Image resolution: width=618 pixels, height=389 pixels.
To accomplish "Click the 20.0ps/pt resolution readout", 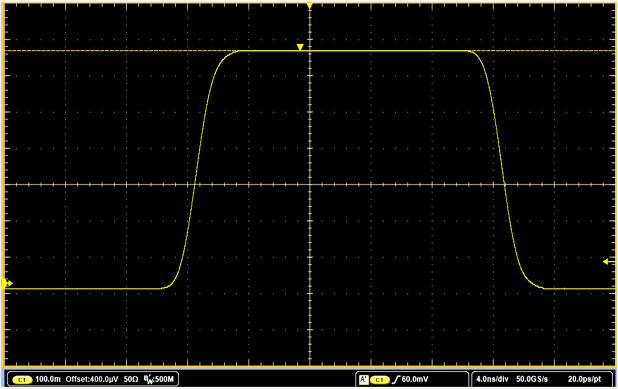I will click(x=584, y=379).
